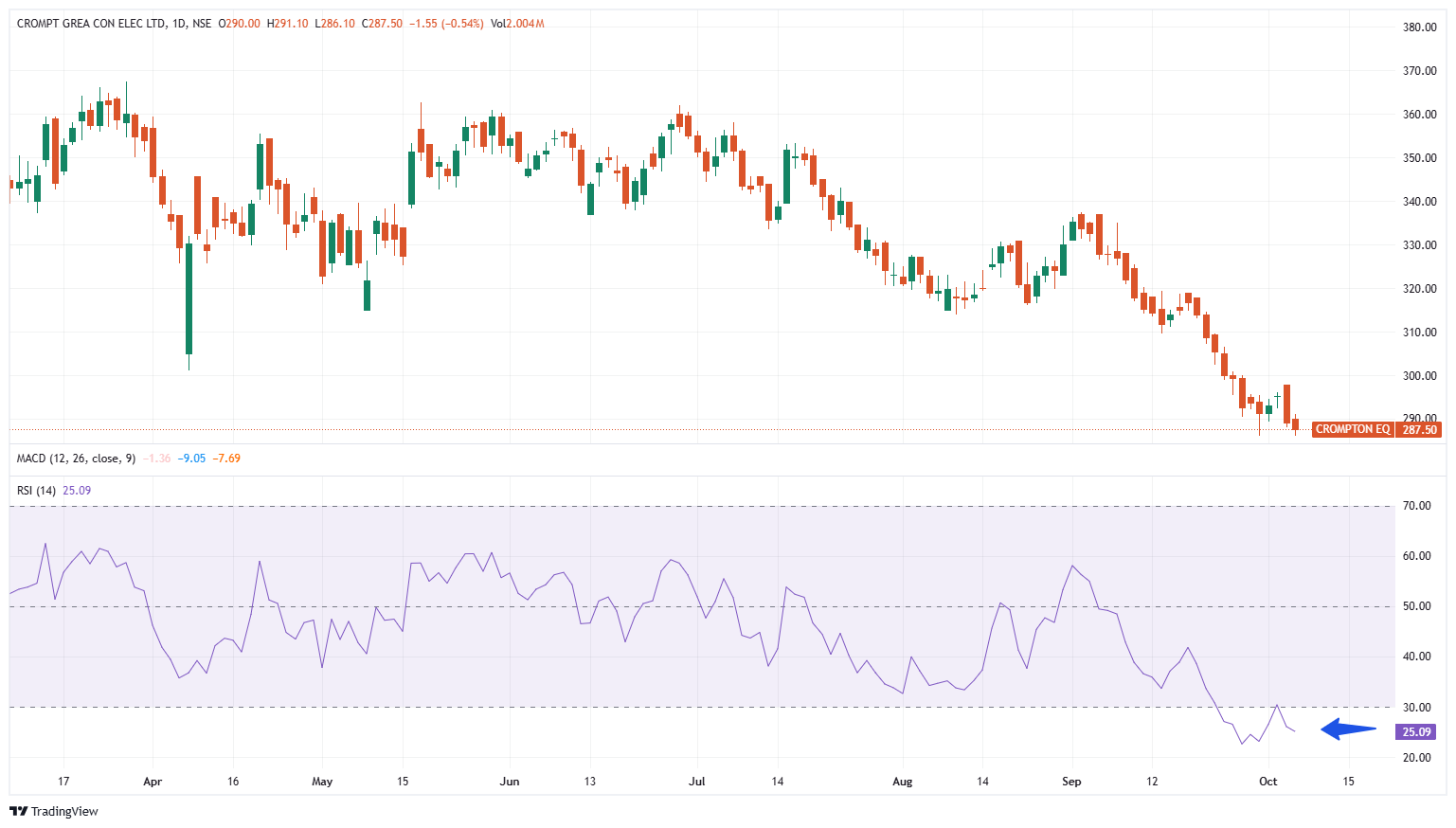Select the MACD (12, 26, close, 9) indicator label
This screenshot has height=828, width=1456.
(x=76, y=459)
